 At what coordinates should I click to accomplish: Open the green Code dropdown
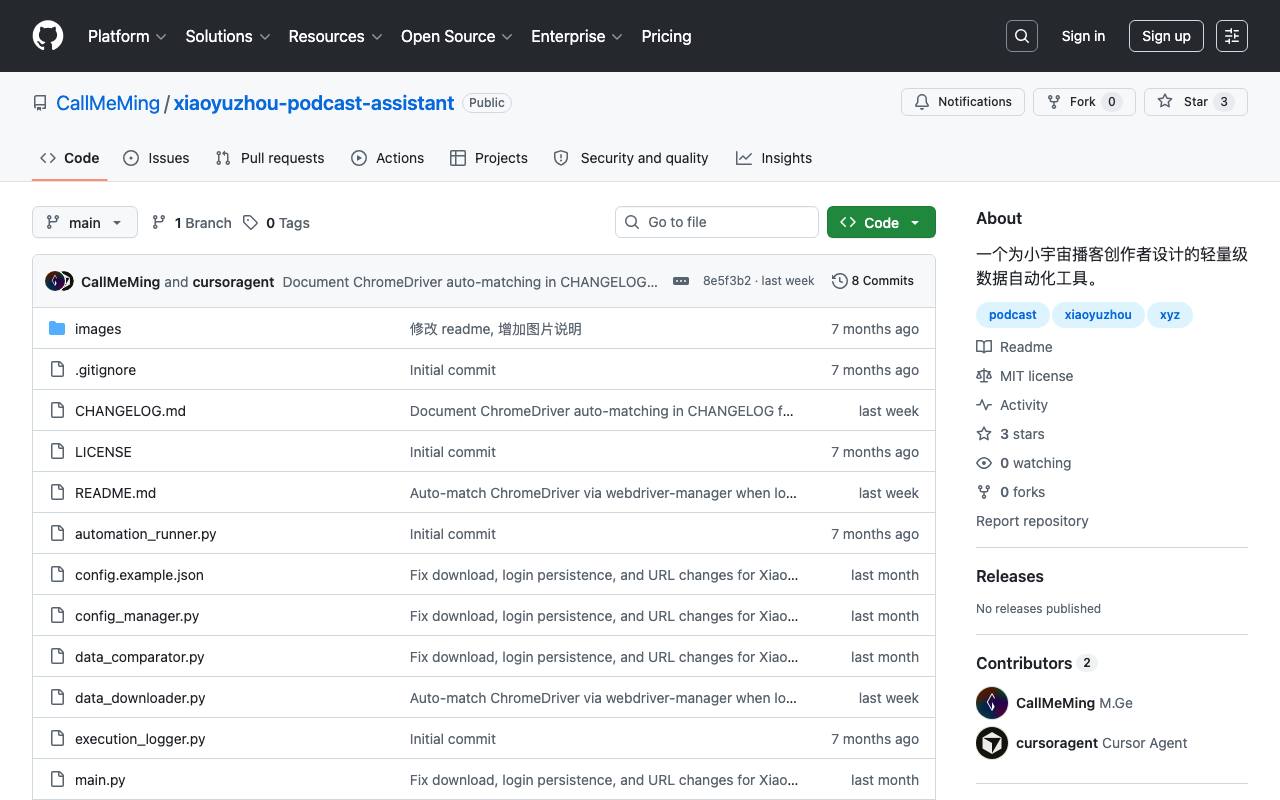point(881,222)
